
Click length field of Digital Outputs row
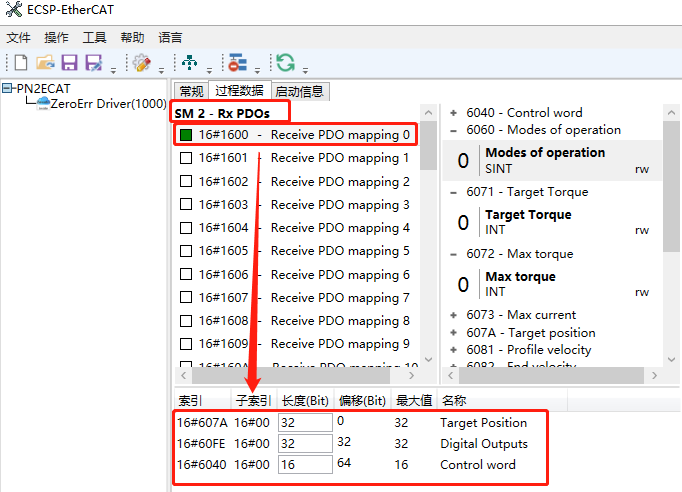(x=305, y=443)
